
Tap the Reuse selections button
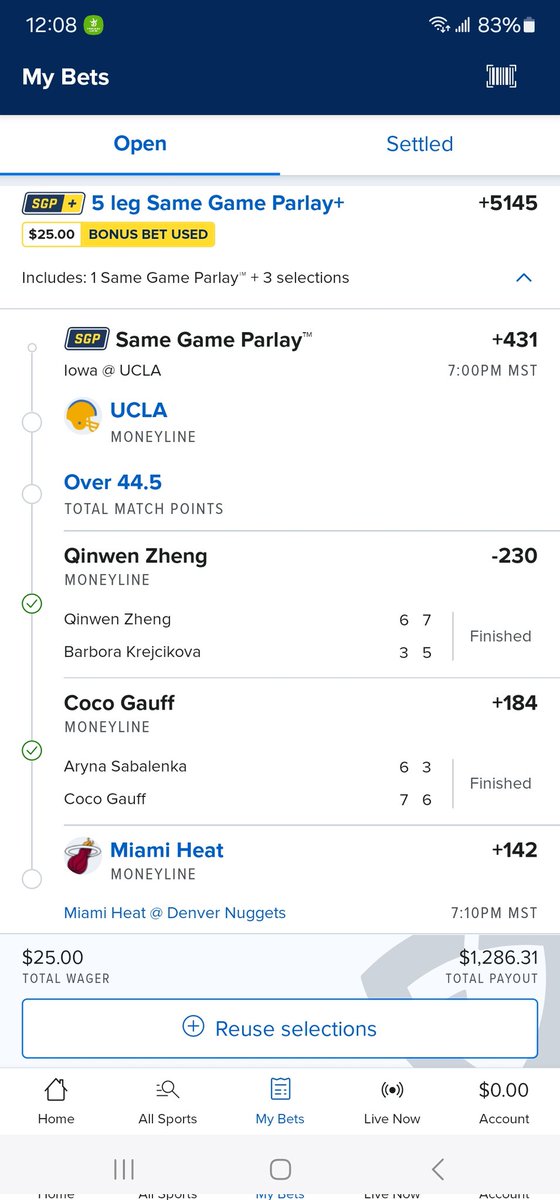(x=279, y=1028)
